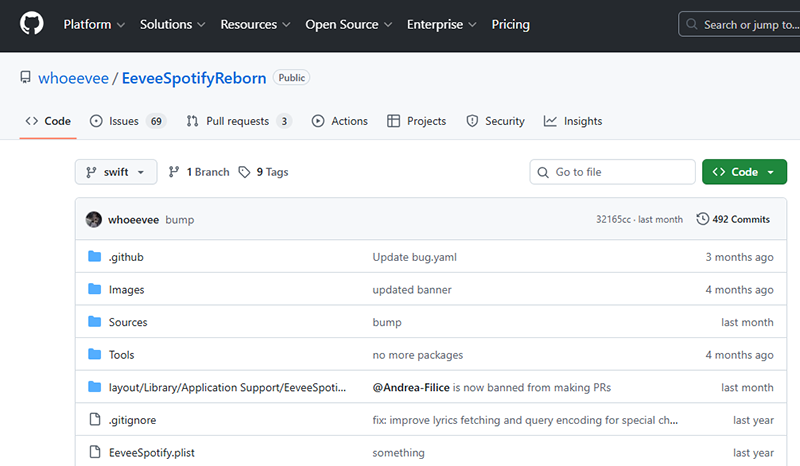The width and height of the screenshot is (800, 466).
Task: Switch to the Actions tab
Action: pyautogui.click(x=340, y=121)
